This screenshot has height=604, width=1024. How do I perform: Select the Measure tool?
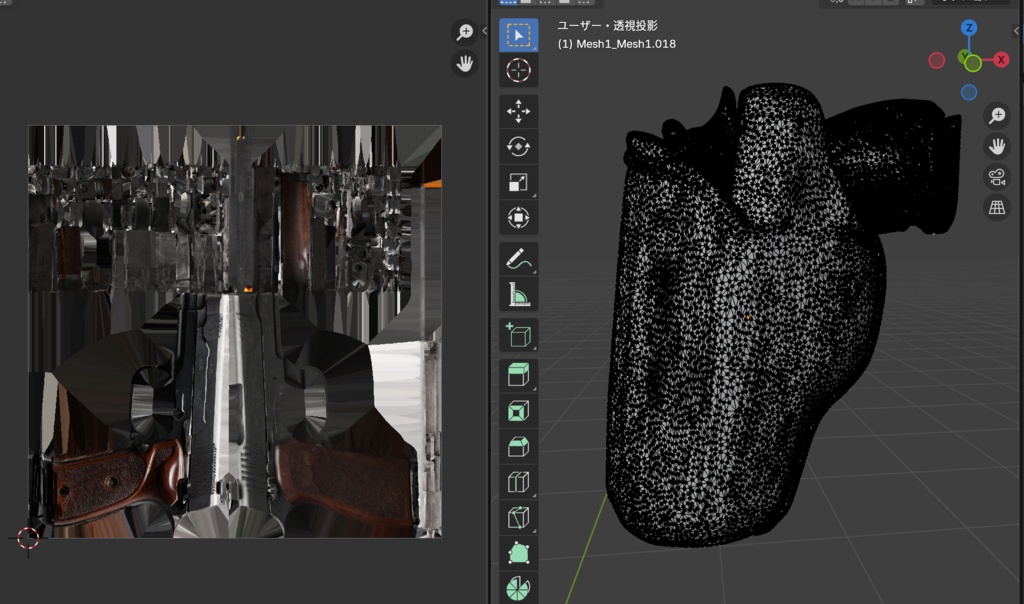click(x=519, y=294)
